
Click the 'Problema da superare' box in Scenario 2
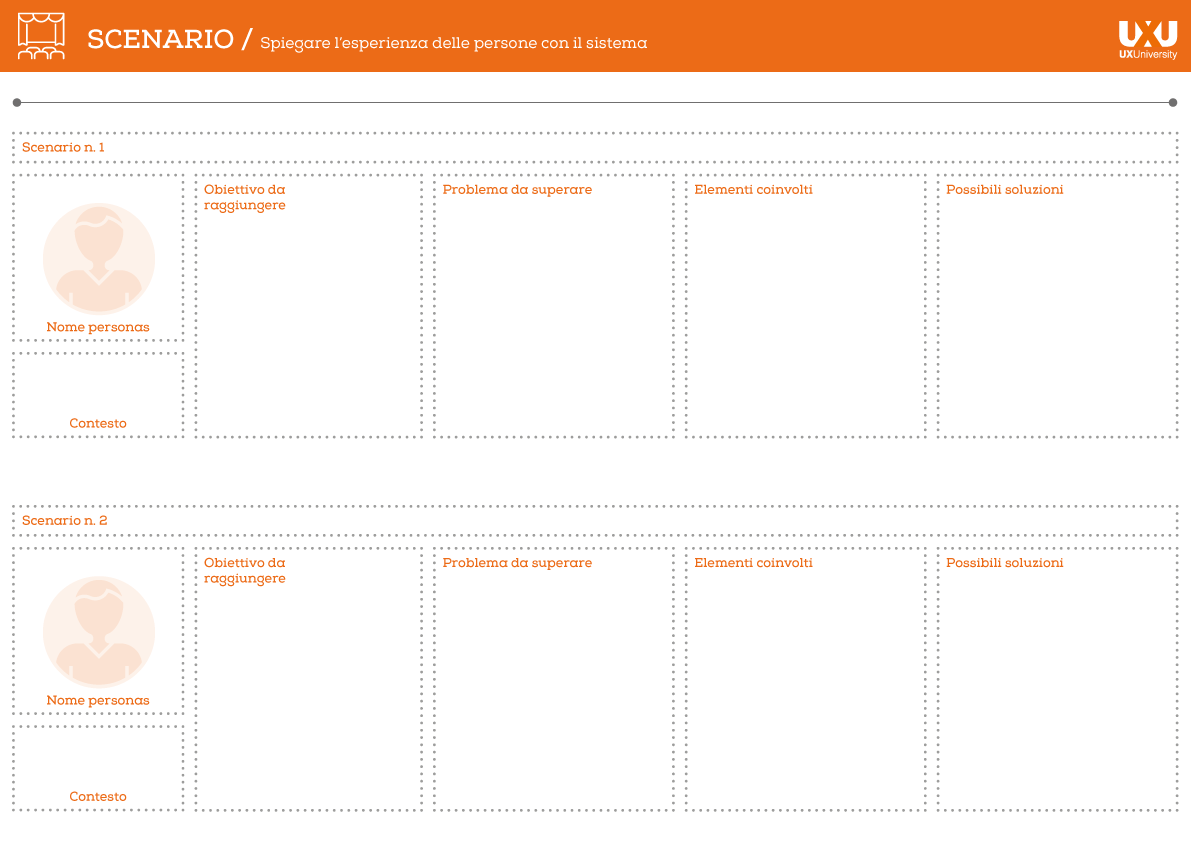(554, 679)
